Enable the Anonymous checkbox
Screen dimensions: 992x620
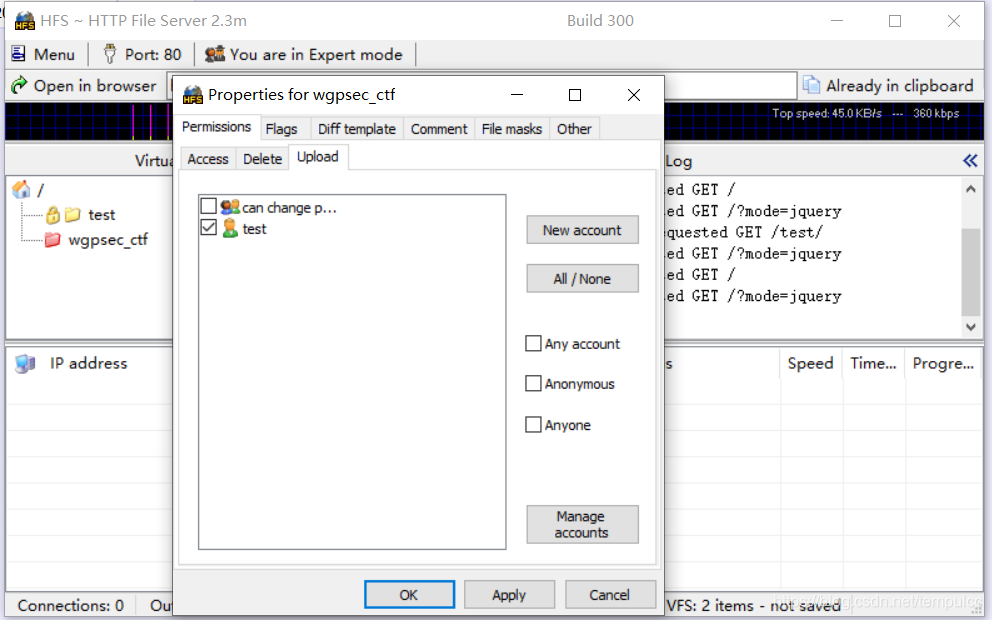(533, 383)
